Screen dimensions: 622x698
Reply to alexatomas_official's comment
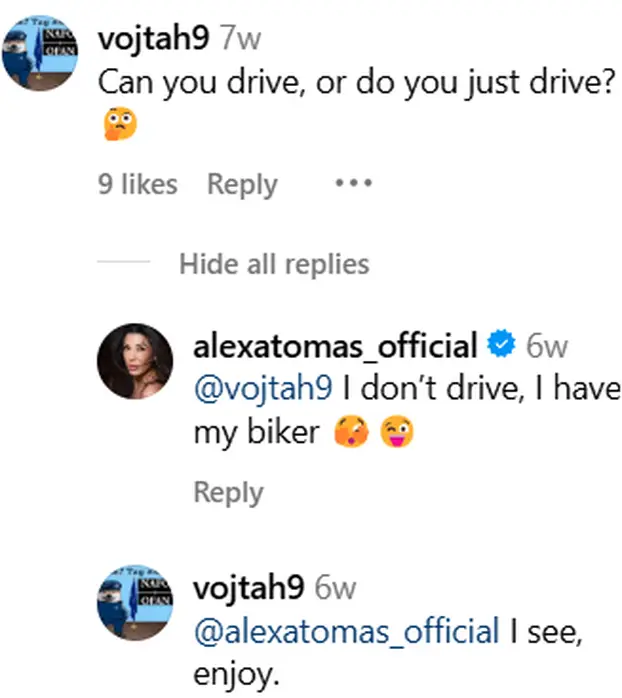click(227, 492)
